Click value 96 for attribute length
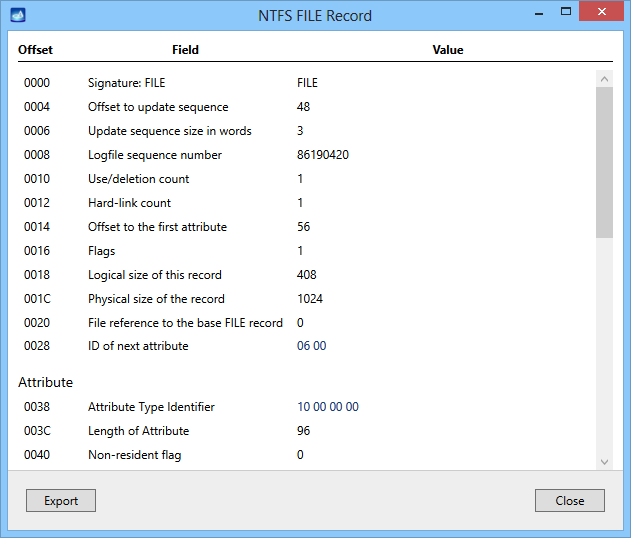Viewport: 631px width, 538px height. [x=303, y=431]
